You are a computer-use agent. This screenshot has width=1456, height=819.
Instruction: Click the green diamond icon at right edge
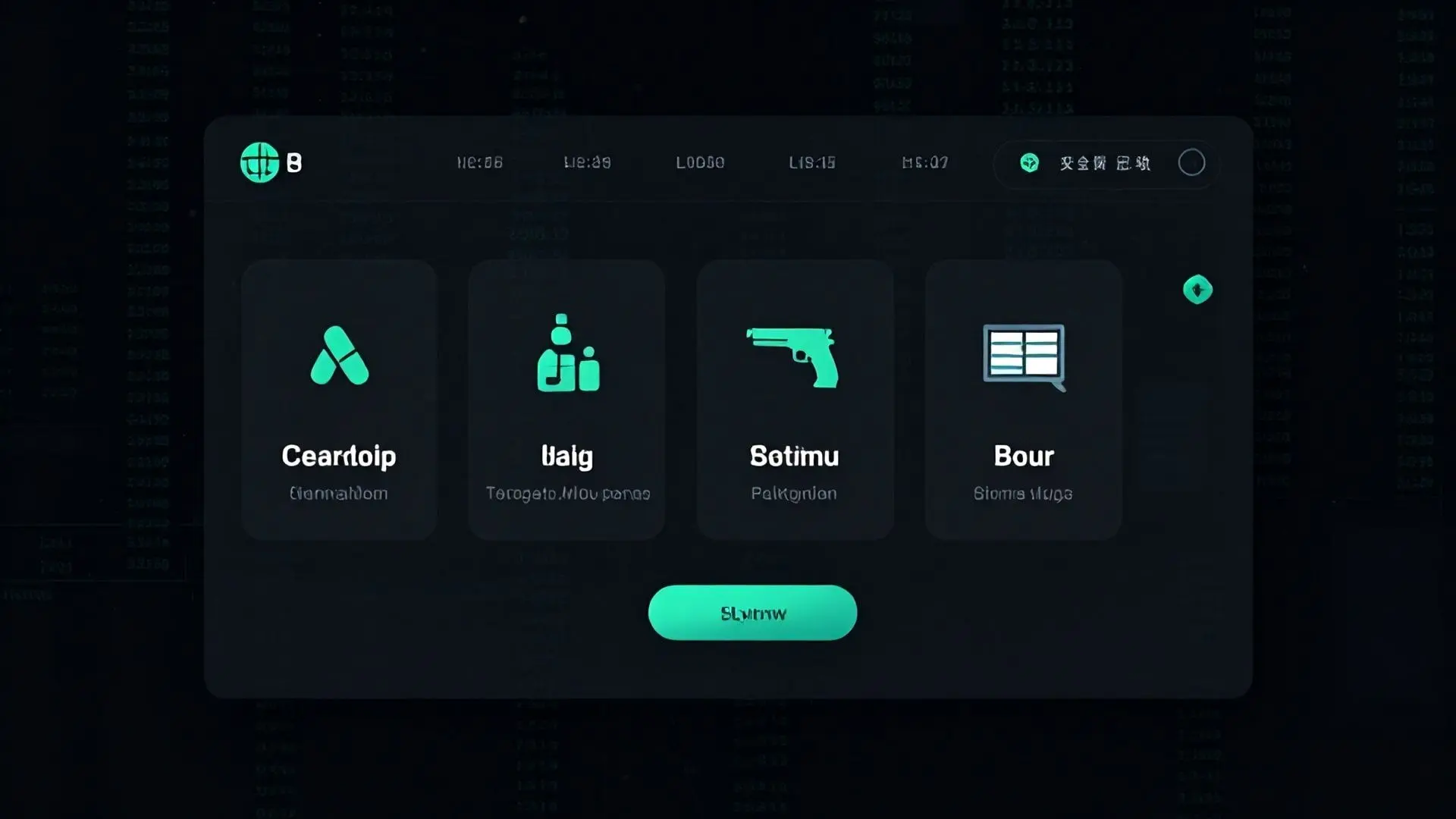(1197, 290)
